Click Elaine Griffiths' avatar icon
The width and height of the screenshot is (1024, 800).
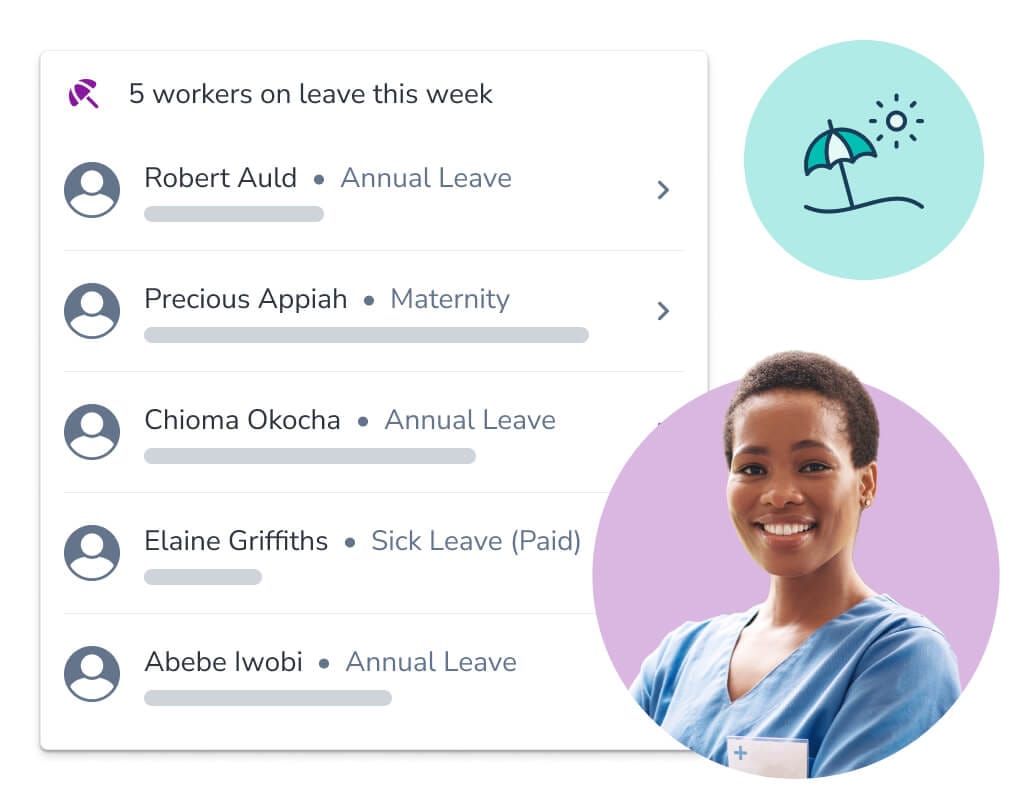tap(91, 552)
